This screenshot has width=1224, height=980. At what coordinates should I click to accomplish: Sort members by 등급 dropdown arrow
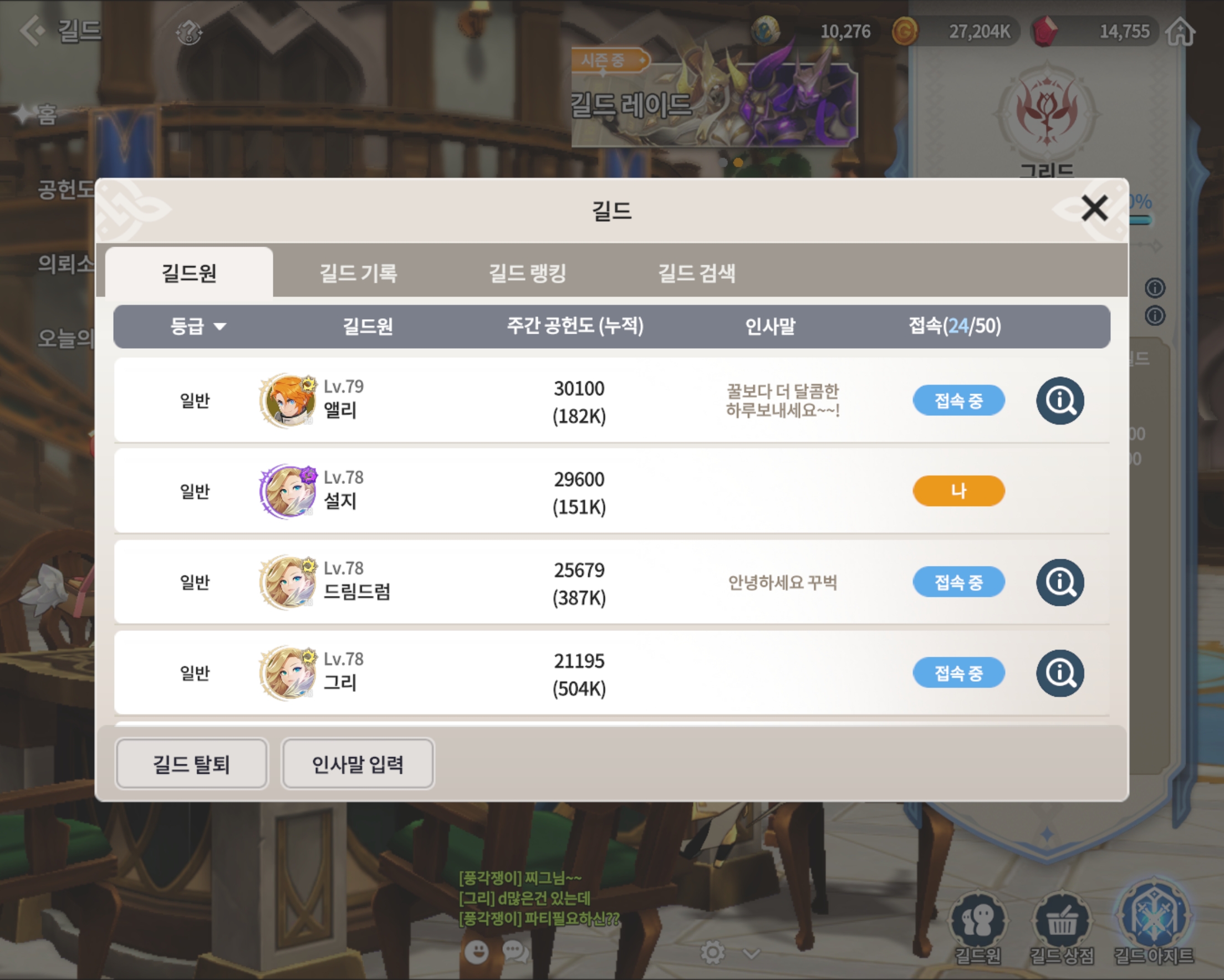[220, 326]
